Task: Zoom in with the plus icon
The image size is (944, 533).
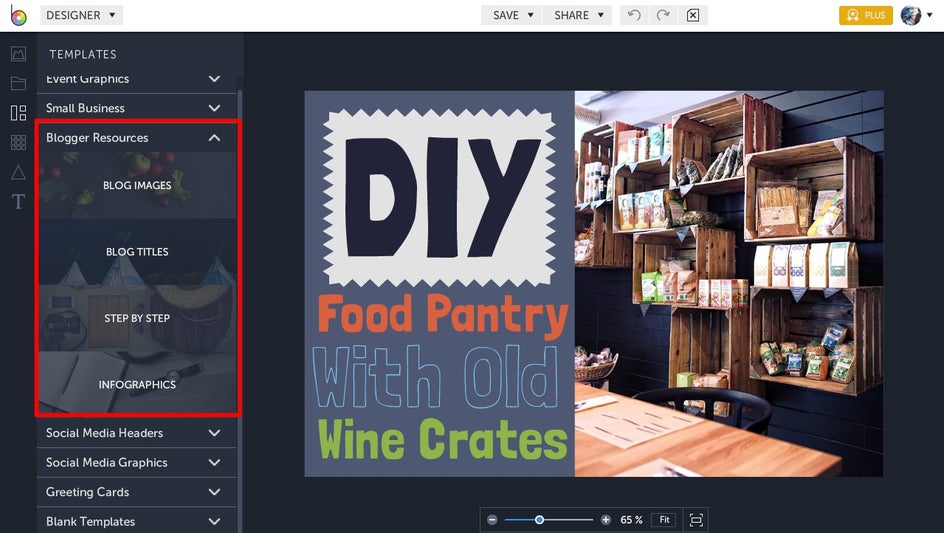Action: (606, 520)
